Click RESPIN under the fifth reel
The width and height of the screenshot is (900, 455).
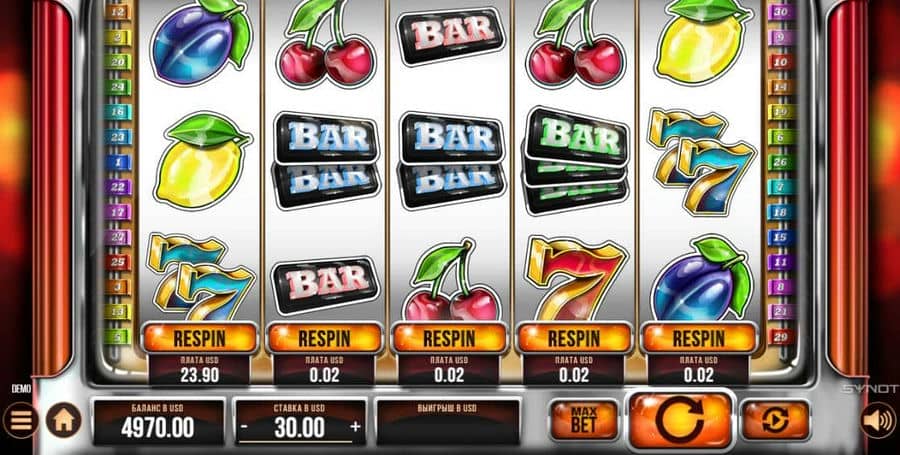coord(699,338)
